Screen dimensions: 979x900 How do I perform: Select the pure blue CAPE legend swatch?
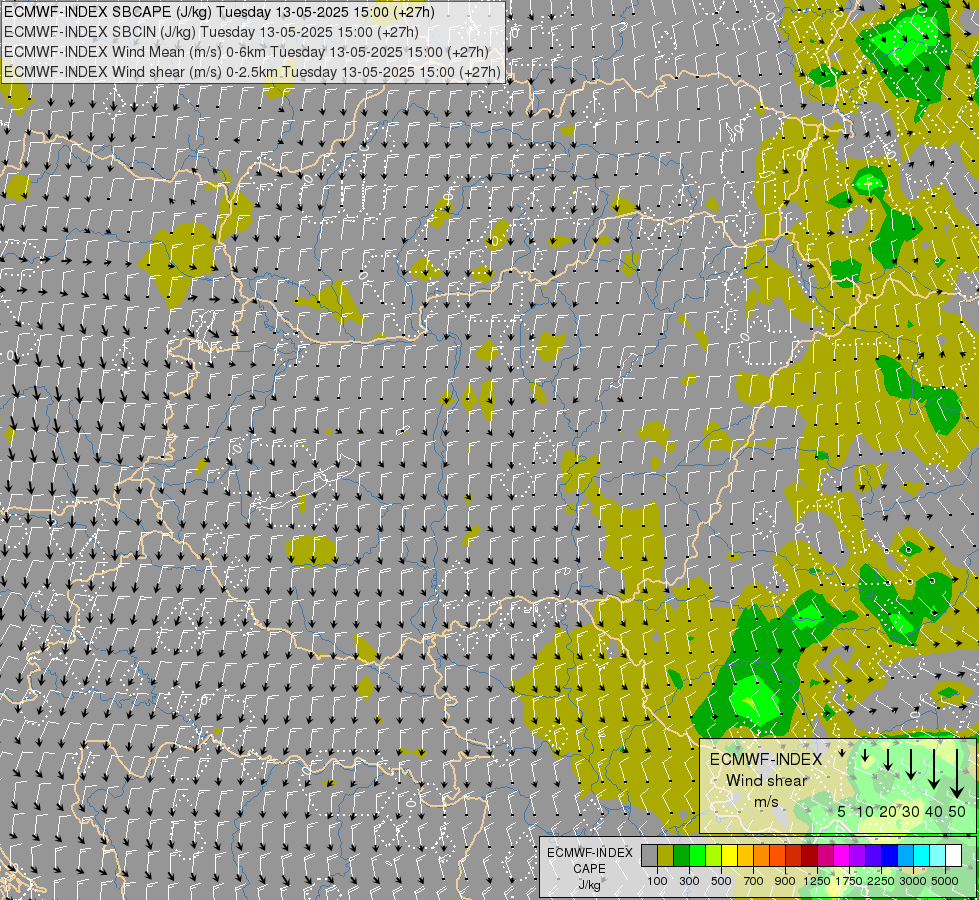tap(890, 855)
